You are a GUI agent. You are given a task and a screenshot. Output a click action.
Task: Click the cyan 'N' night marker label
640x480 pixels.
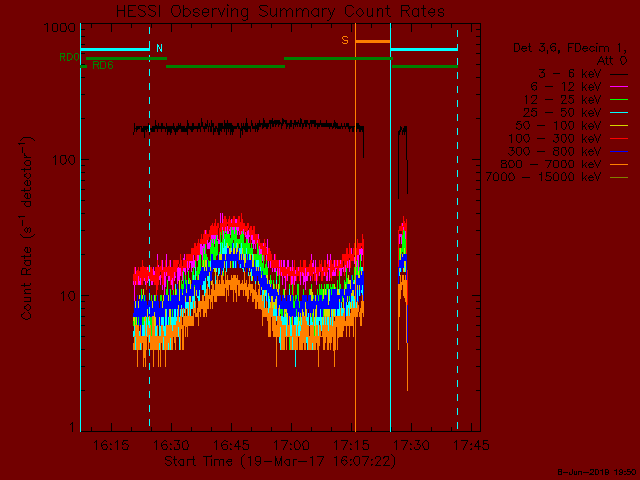[x=159, y=48]
